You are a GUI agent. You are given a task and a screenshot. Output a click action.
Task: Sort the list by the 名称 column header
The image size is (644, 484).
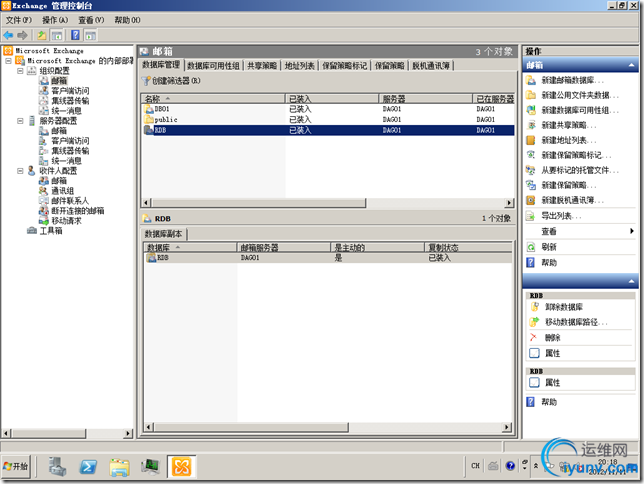click(x=213, y=99)
